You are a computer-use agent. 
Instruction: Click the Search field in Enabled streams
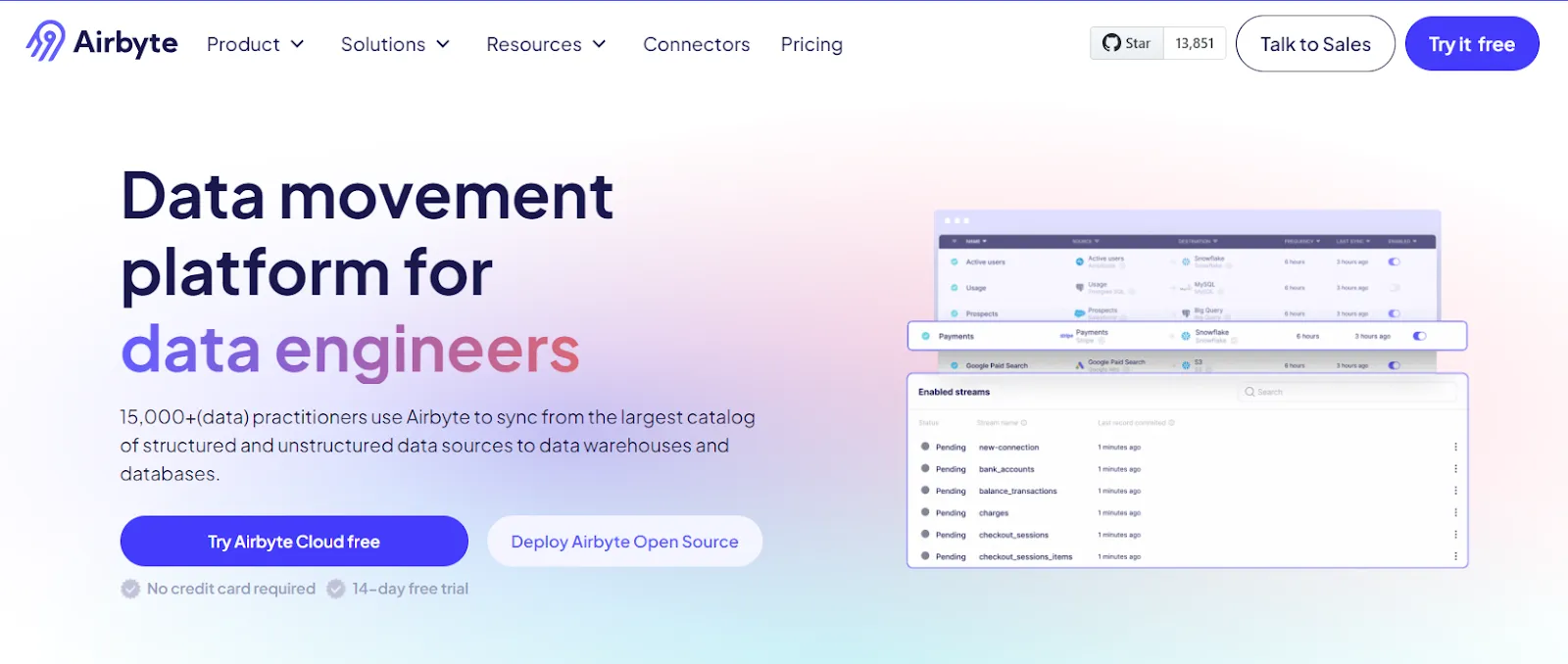pos(1347,392)
